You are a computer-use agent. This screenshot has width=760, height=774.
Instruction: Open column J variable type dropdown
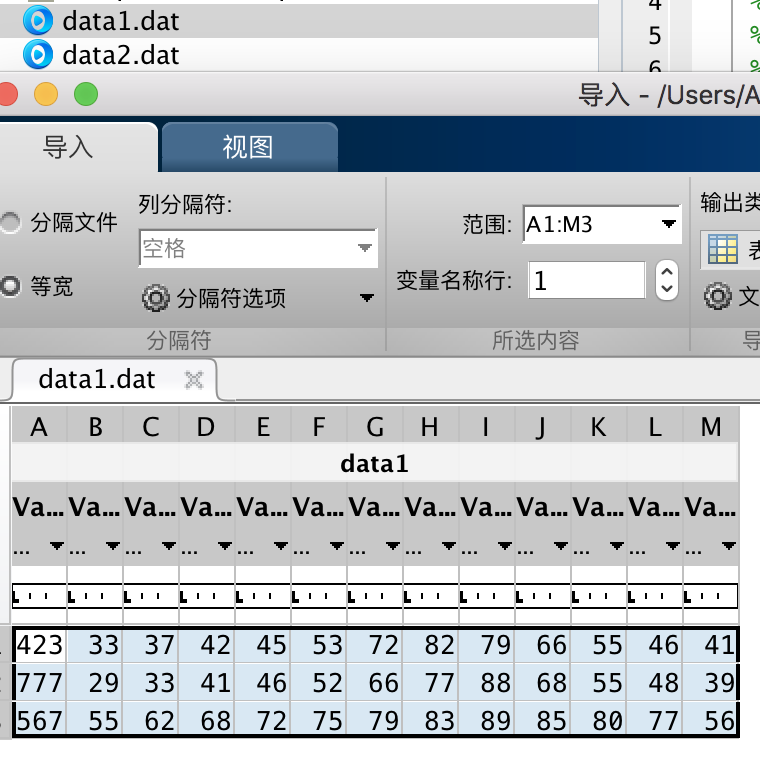pyautogui.click(x=561, y=545)
